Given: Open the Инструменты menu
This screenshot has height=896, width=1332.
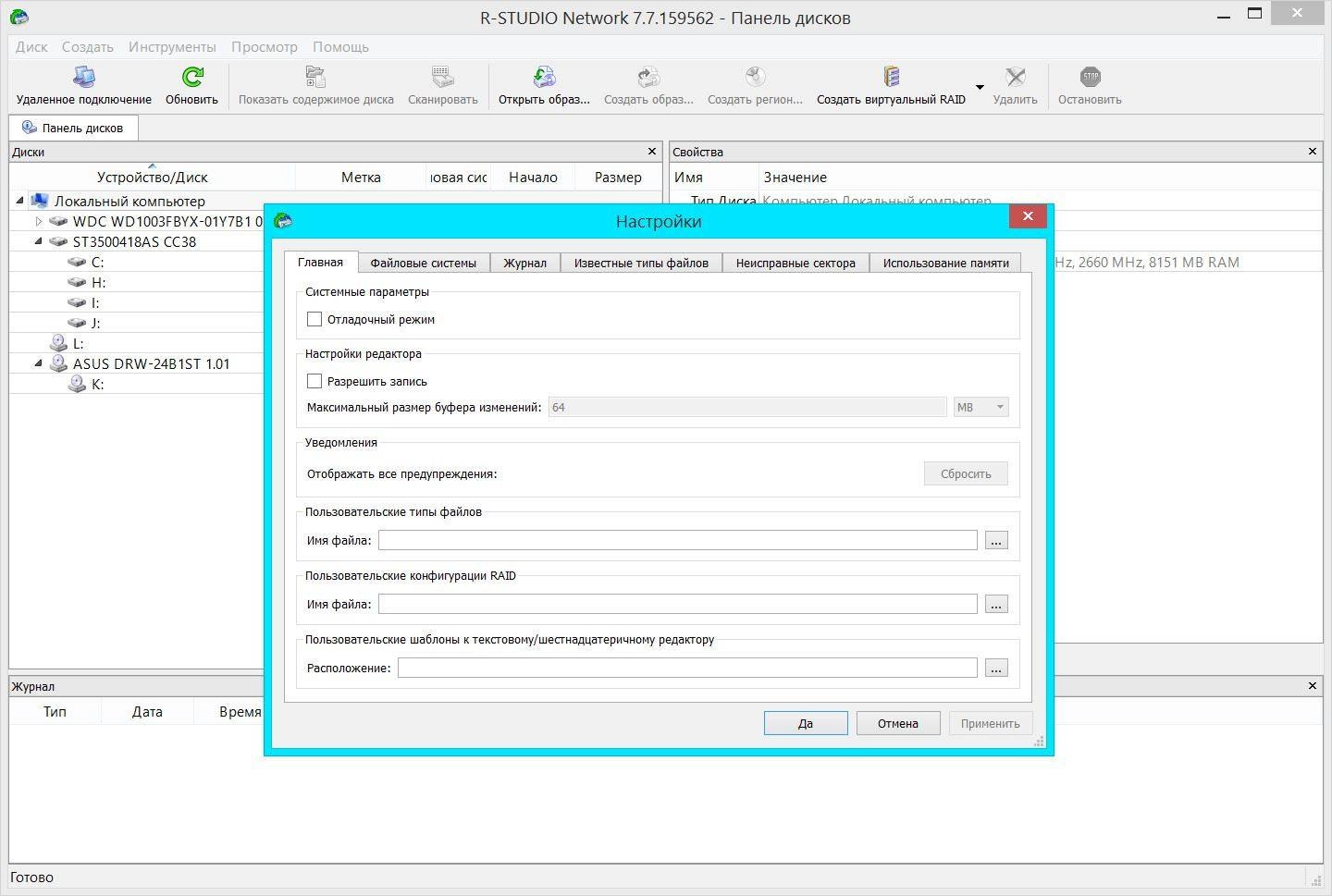Looking at the screenshot, I should (x=172, y=46).
